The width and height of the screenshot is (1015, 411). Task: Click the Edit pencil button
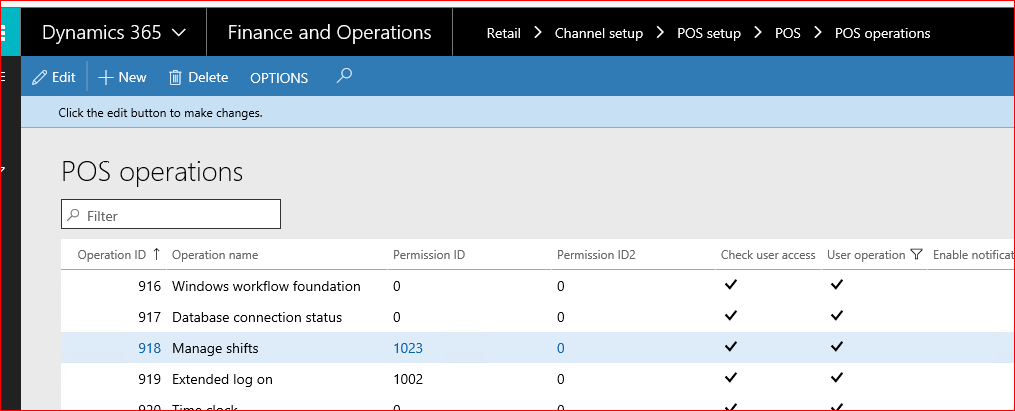tap(54, 77)
